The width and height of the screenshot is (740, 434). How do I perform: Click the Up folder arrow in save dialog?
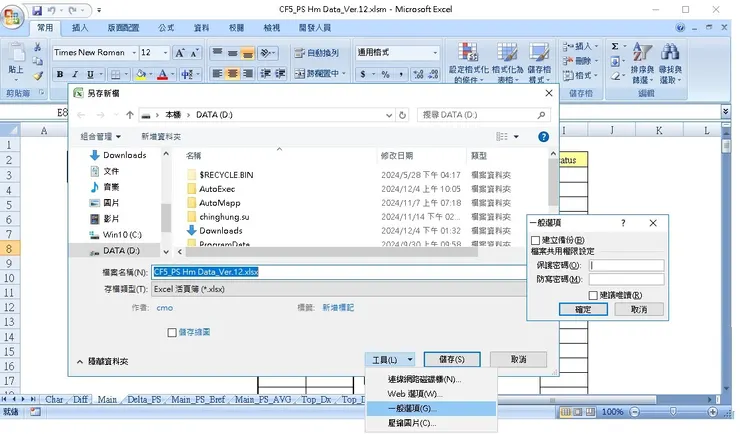130,115
